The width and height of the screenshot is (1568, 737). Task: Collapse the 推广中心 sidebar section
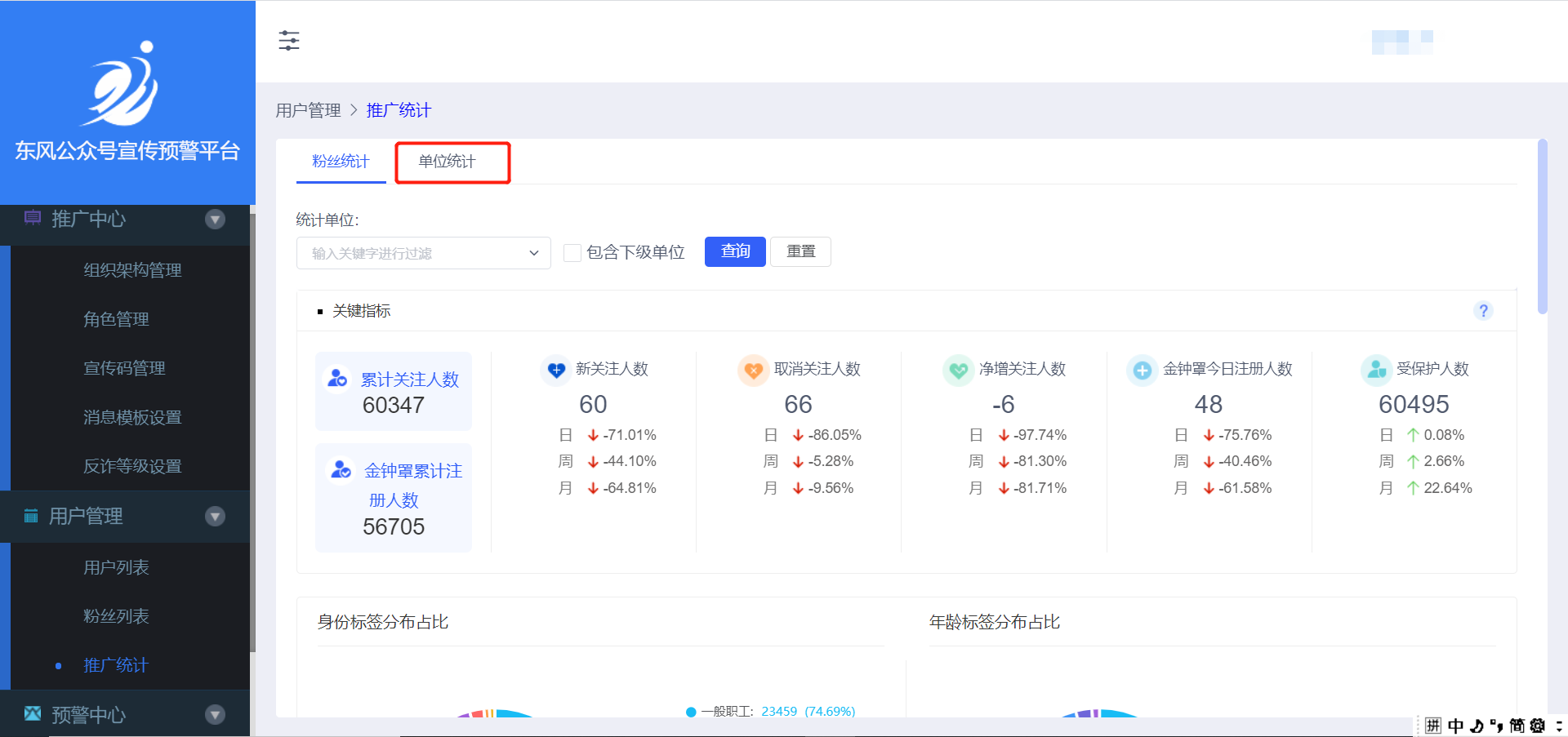point(215,219)
